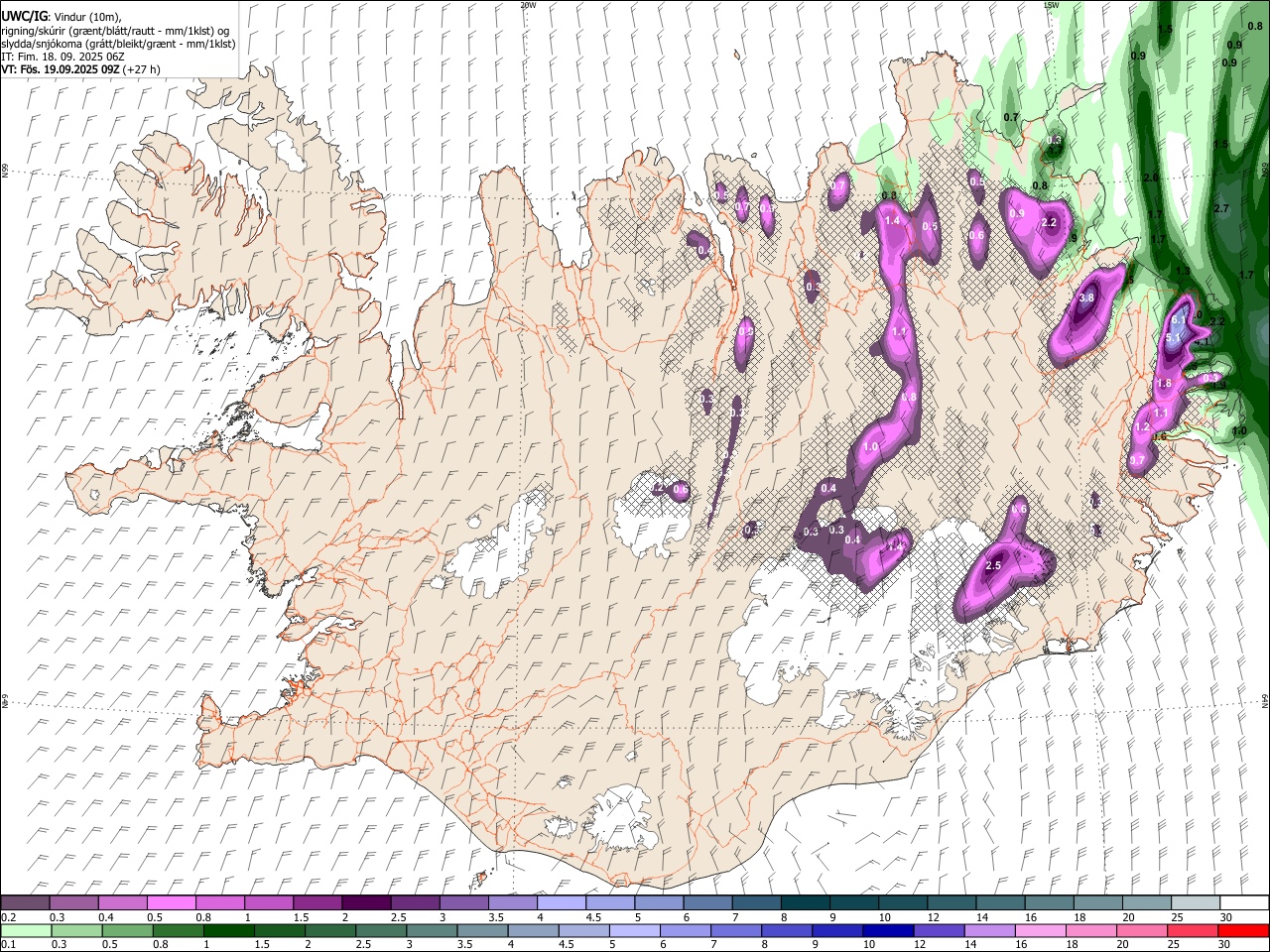1270x952 pixels.
Task: Pick the medium green 0.5 rain swatch
Action: click(x=127, y=930)
